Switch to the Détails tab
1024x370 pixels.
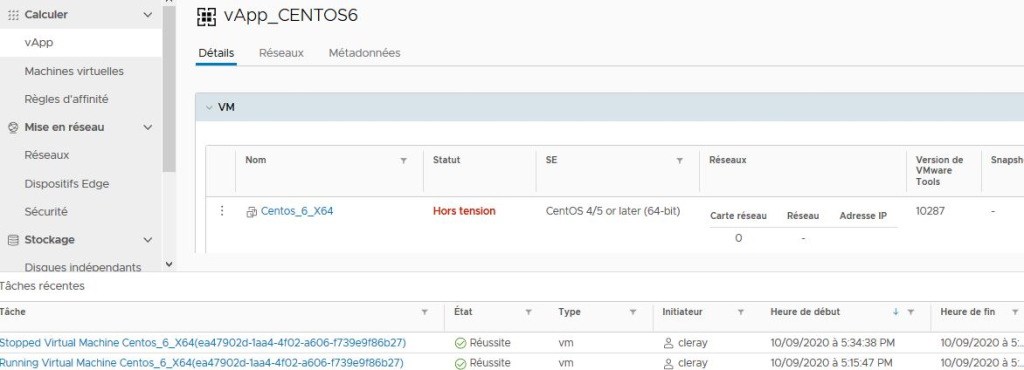tap(216, 54)
